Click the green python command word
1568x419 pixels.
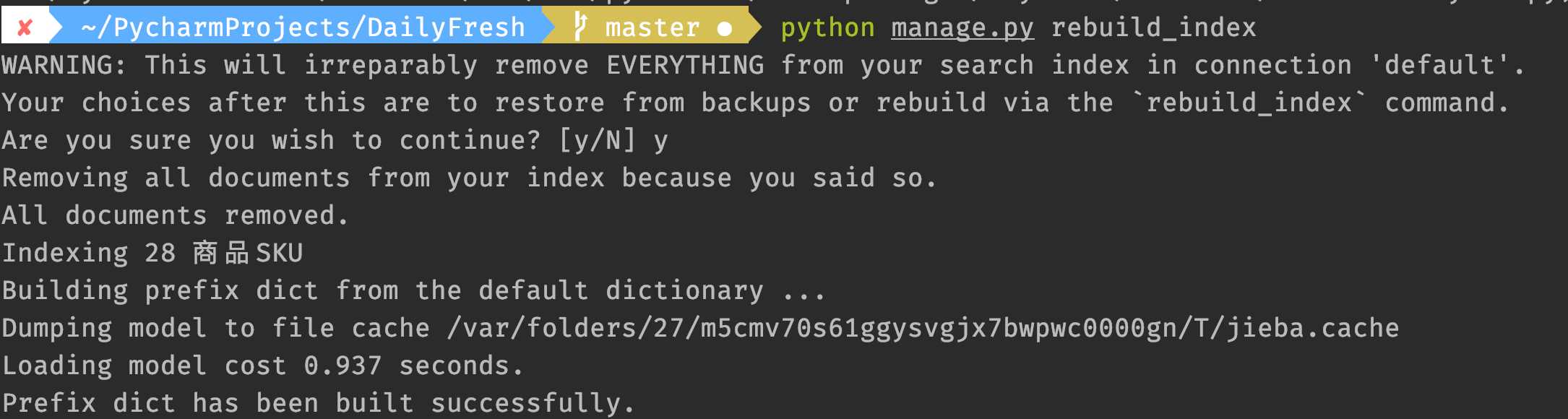click(x=827, y=28)
